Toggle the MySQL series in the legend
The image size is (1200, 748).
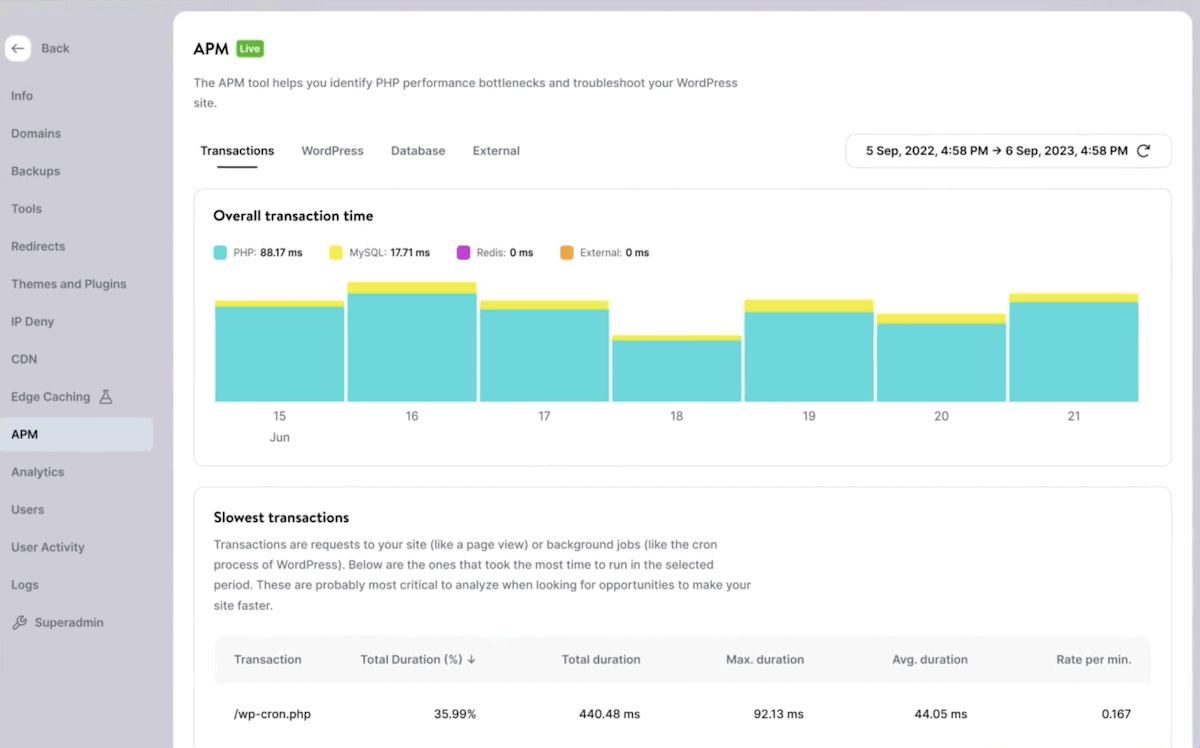381,252
